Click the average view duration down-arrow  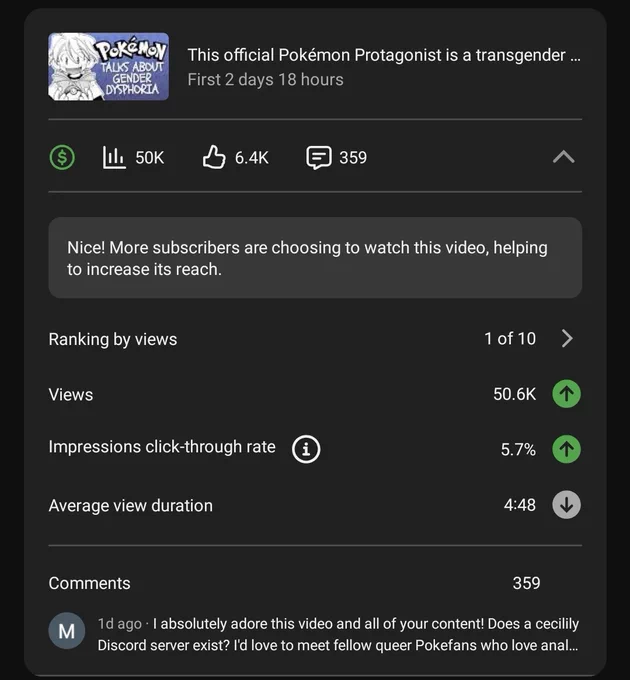pos(566,505)
